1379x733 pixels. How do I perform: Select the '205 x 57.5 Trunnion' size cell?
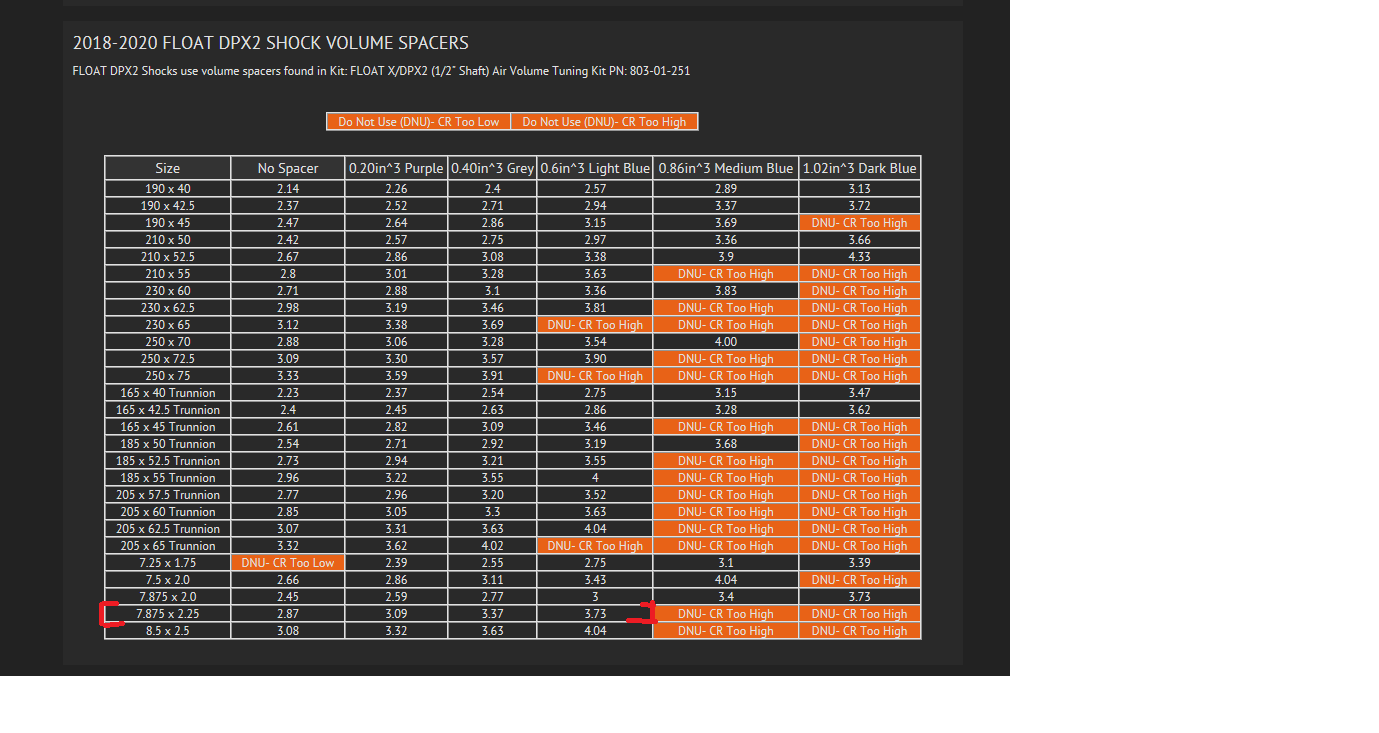[167, 494]
